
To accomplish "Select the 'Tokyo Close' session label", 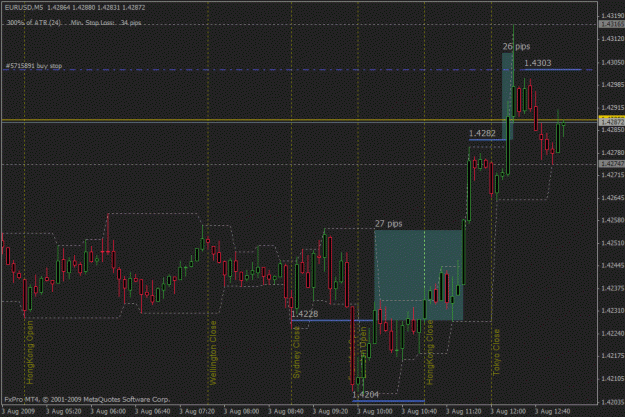I will tap(496, 352).
